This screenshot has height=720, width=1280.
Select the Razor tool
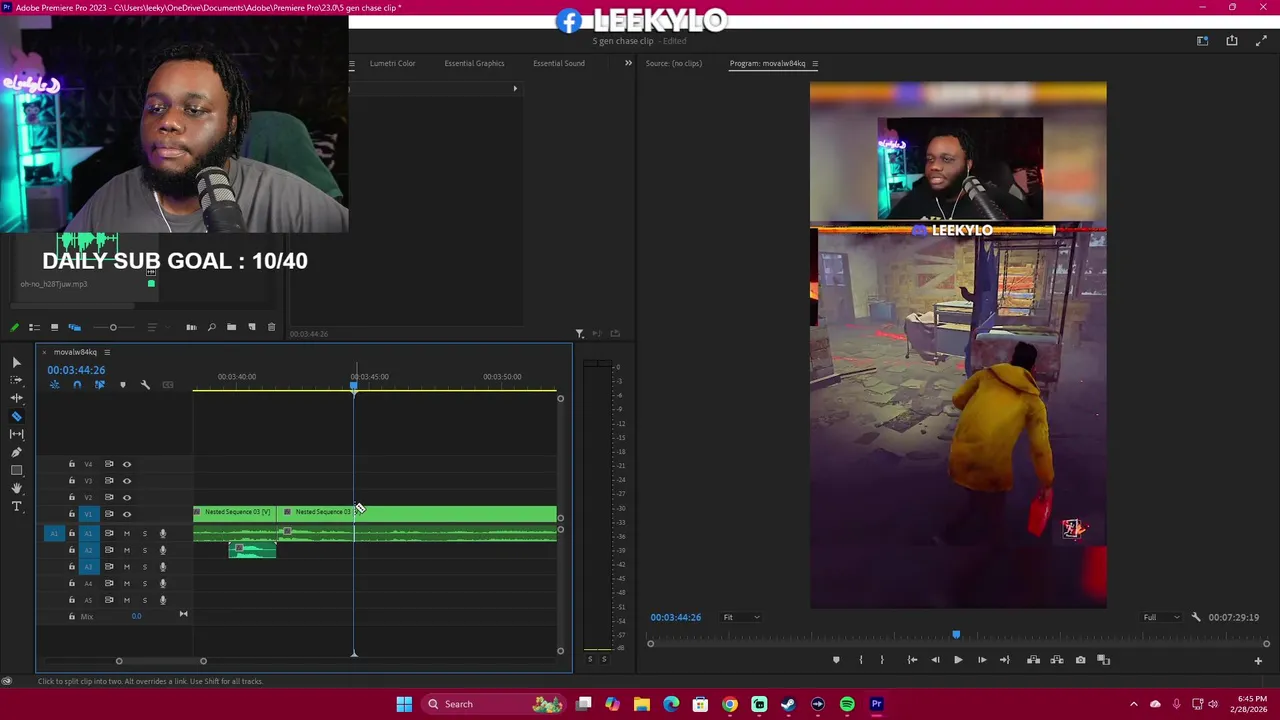[x=17, y=416]
